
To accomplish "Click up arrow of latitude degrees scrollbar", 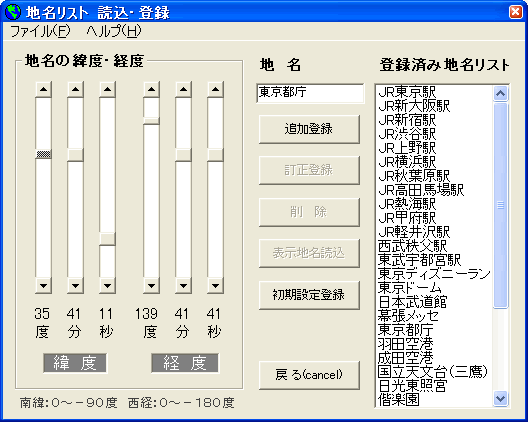I will (x=43, y=90).
